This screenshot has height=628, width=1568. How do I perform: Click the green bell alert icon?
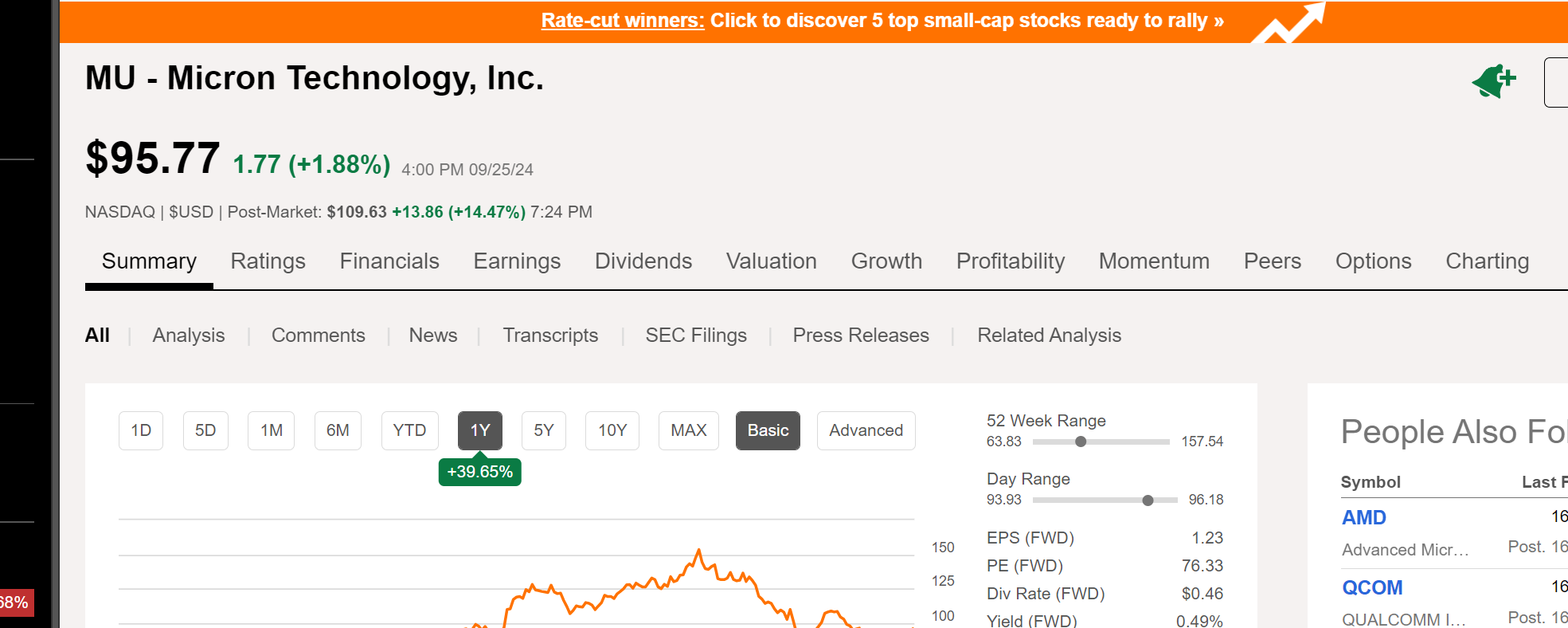pos(1493,80)
